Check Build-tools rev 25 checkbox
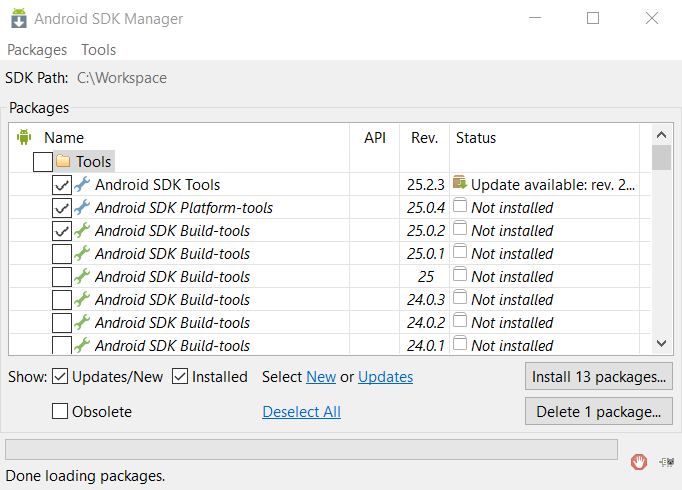Image resolution: width=682 pixels, height=490 pixels. point(62,277)
